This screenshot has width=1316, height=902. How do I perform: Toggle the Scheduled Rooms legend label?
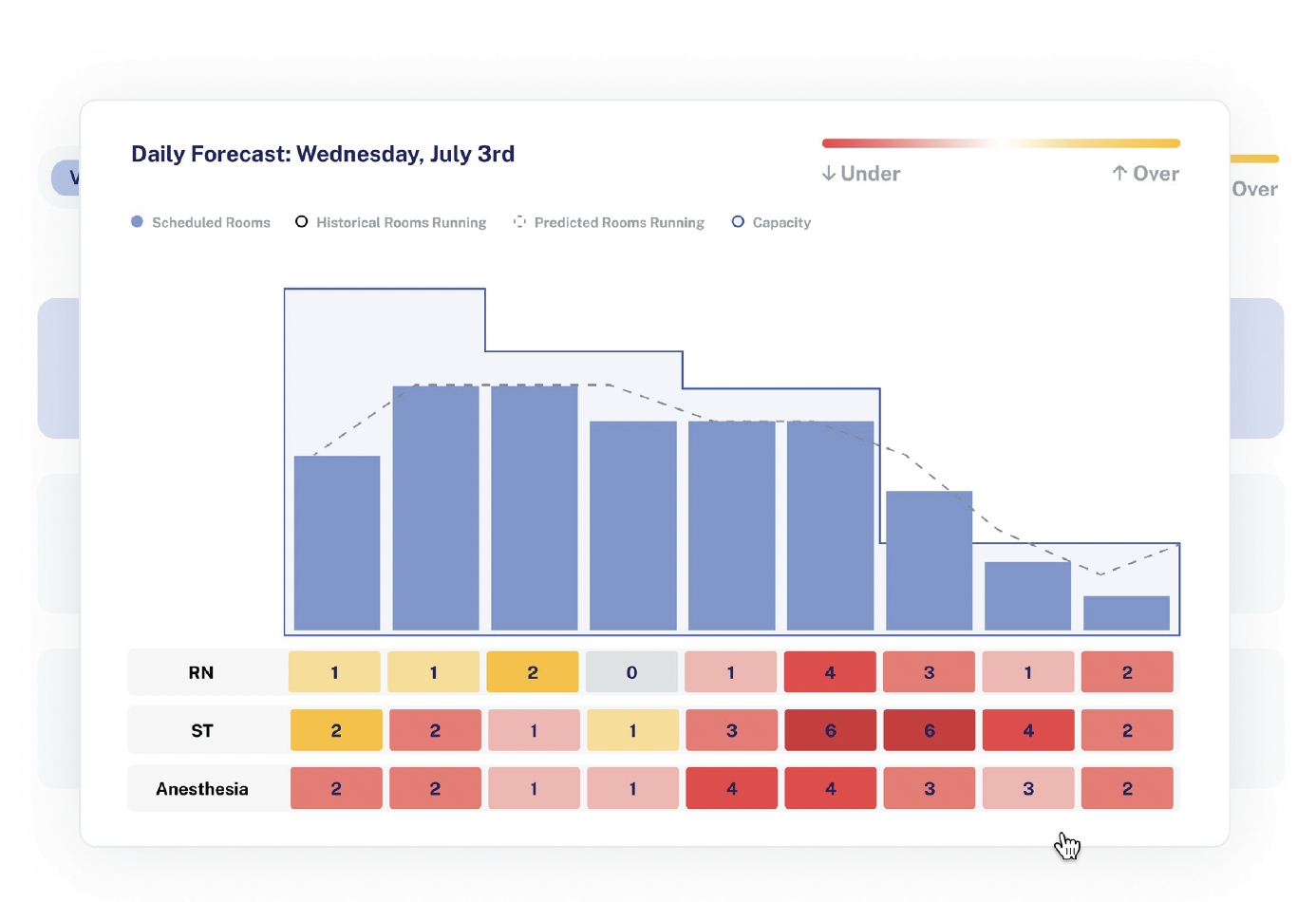click(x=211, y=223)
